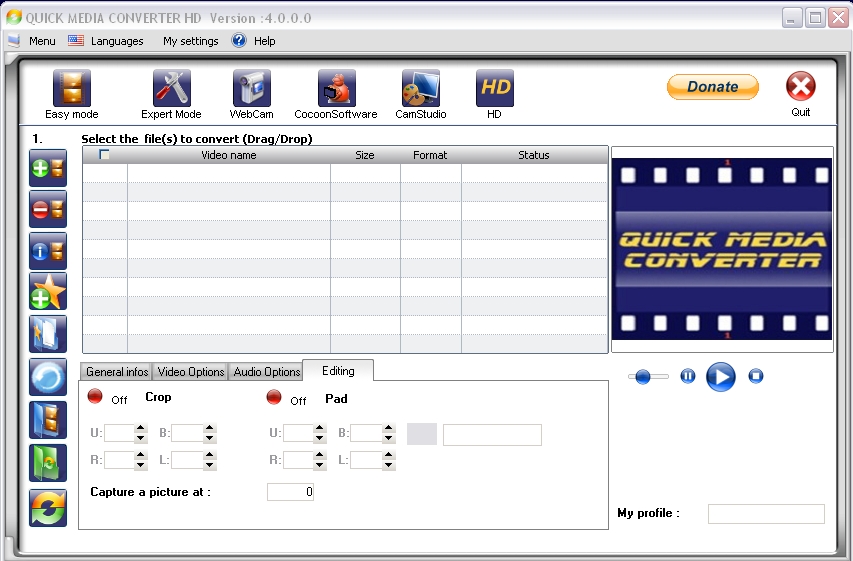Click the Quick Media Converter preview image
The height and width of the screenshot is (561, 853).
[x=722, y=249]
